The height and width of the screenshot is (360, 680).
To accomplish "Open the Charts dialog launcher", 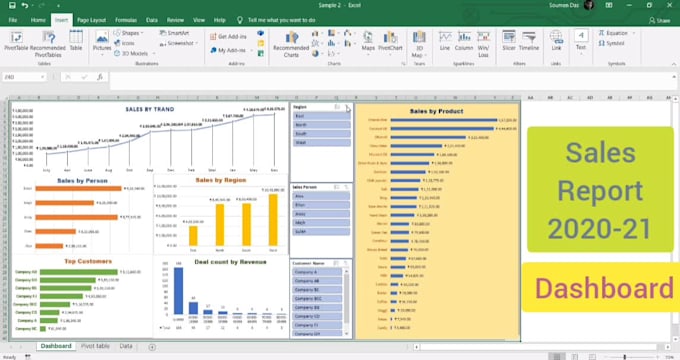I will pyautogui.click(x=404, y=64).
